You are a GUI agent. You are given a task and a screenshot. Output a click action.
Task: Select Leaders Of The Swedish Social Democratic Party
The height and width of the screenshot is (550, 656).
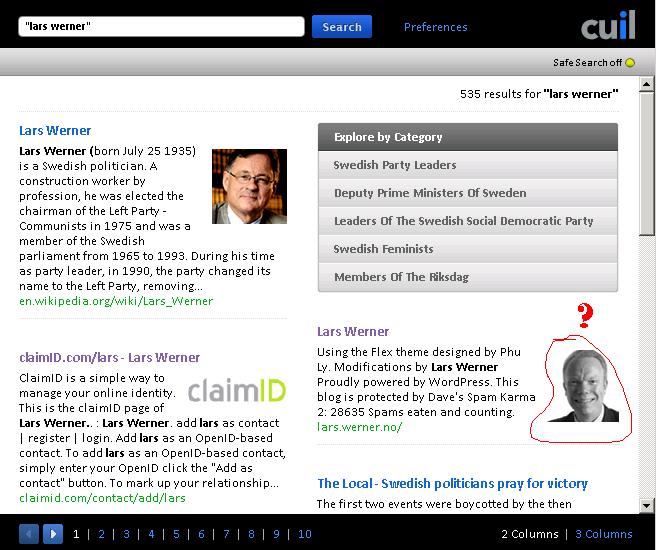point(468,221)
